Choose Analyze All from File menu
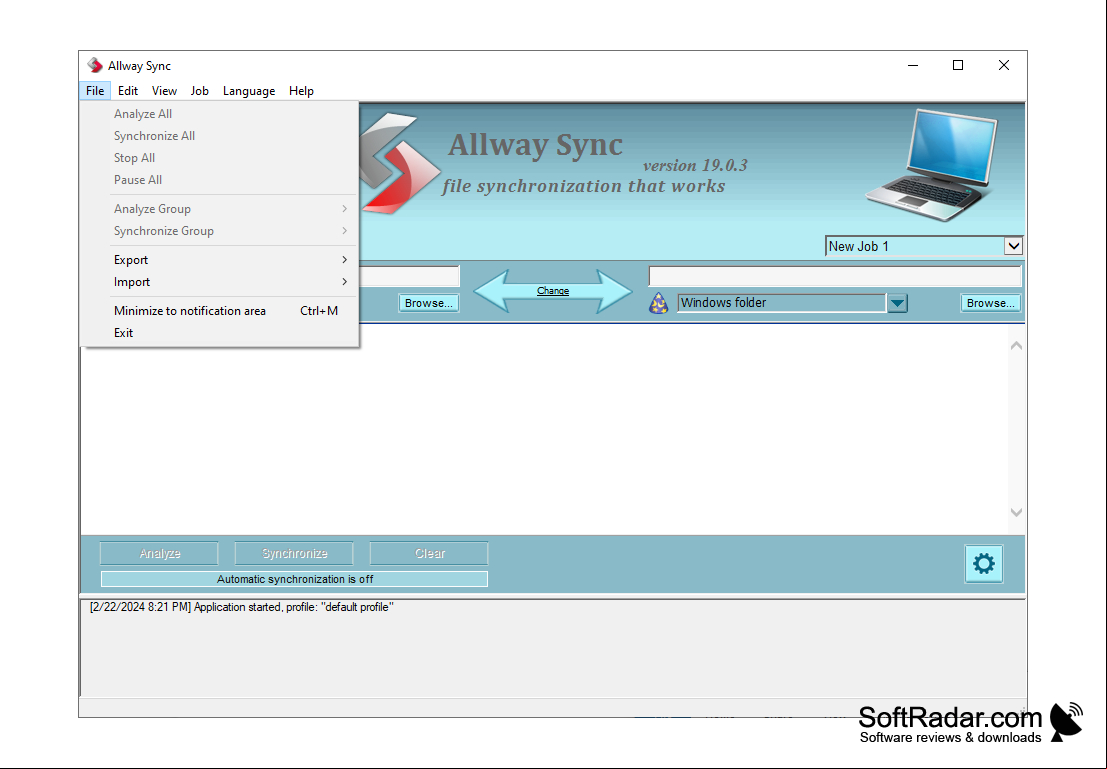The height and width of the screenshot is (769, 1107). click(220, 114)
